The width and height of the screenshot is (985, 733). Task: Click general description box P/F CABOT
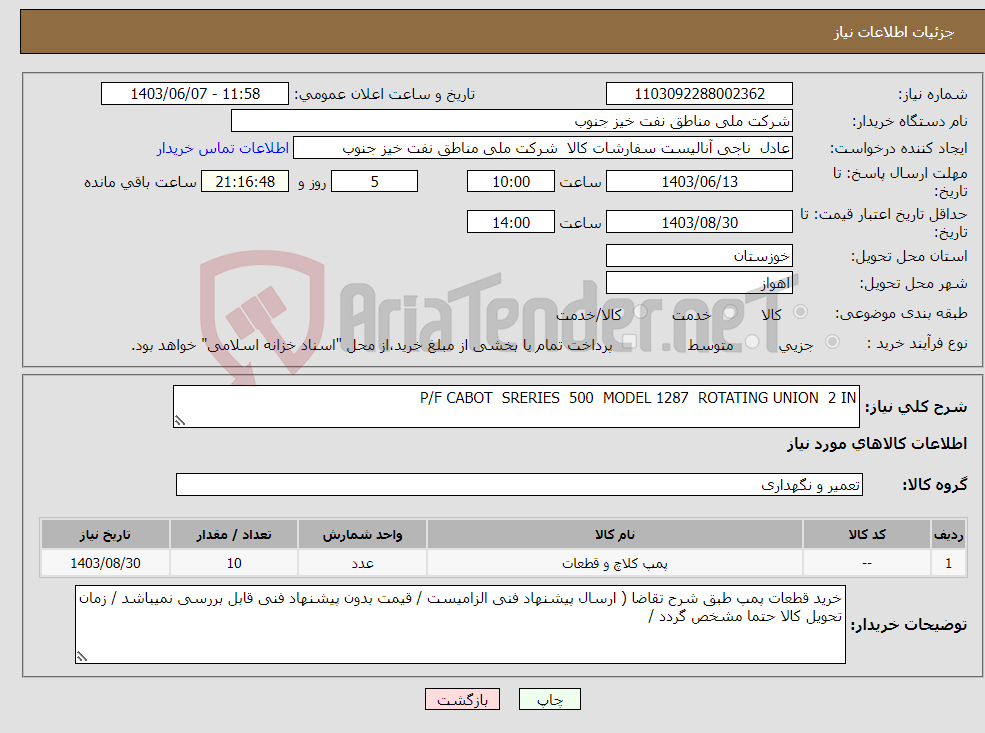[516, 406]
